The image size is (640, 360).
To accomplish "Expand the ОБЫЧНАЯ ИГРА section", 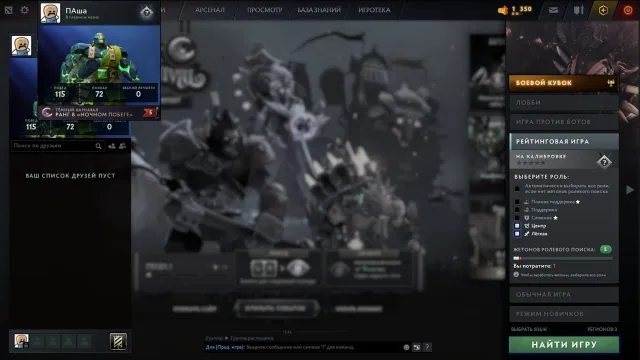I will click(564, 294).
